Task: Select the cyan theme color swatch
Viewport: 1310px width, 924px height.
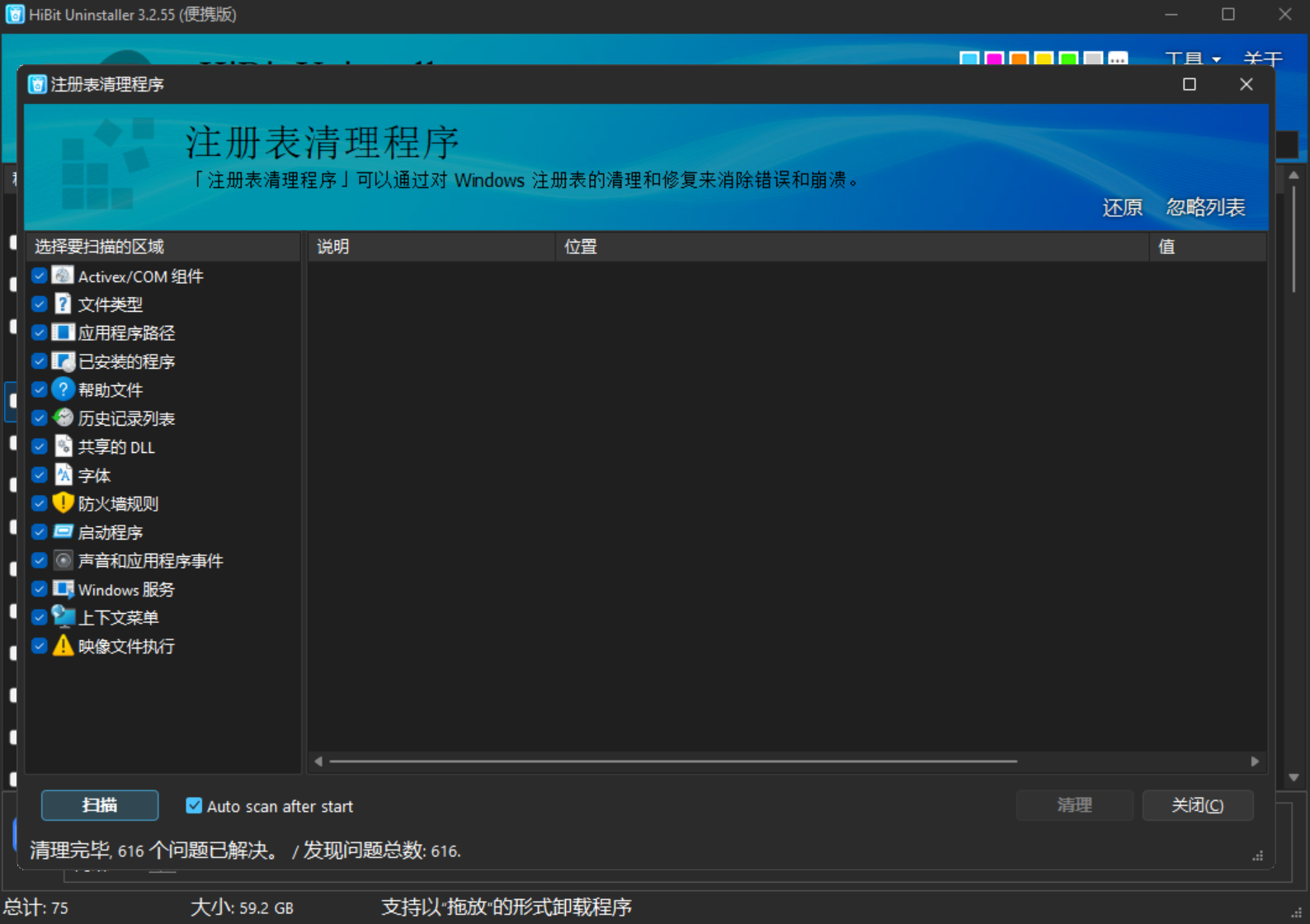Action: 970,59
